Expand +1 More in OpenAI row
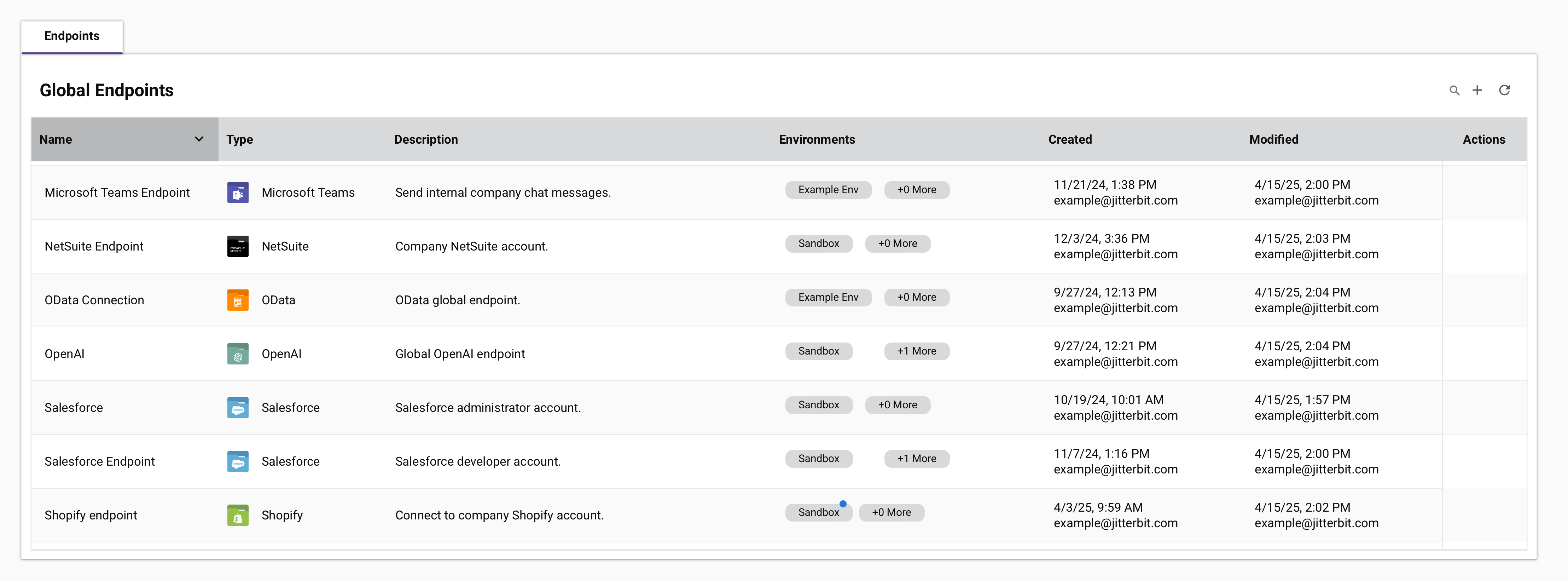Image resolution: width=1568 pixels, height=581 pixels. 916,351
